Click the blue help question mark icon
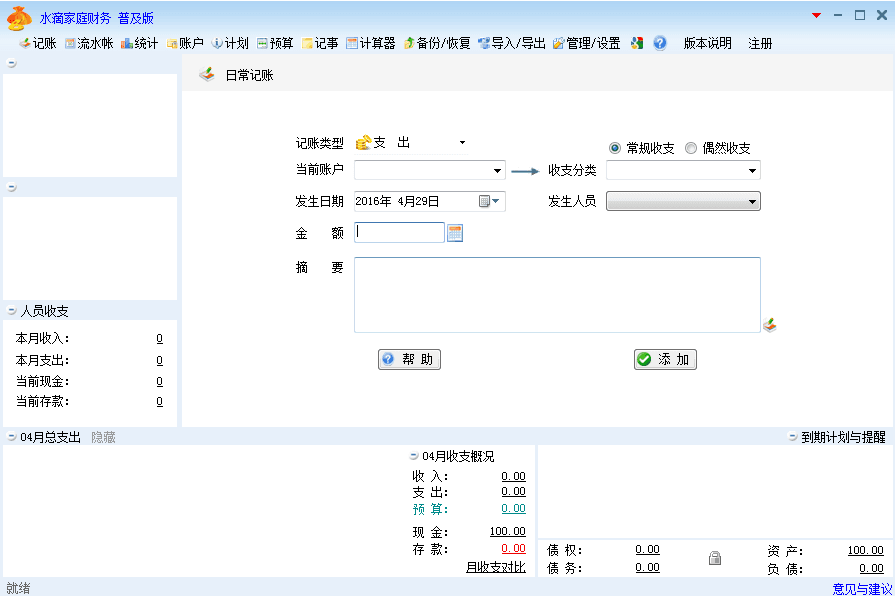This screenshot has width=895, height=596. tap(660, 43)
